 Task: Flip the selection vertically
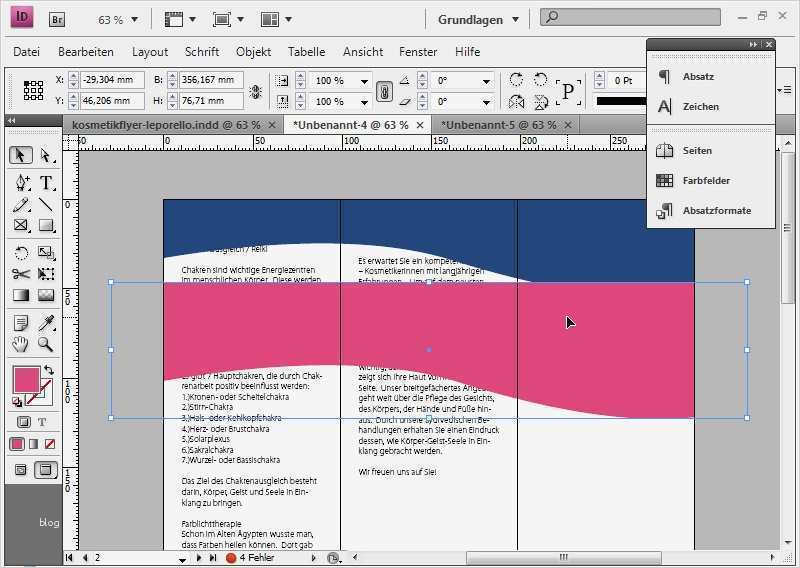tap(541, 103)
